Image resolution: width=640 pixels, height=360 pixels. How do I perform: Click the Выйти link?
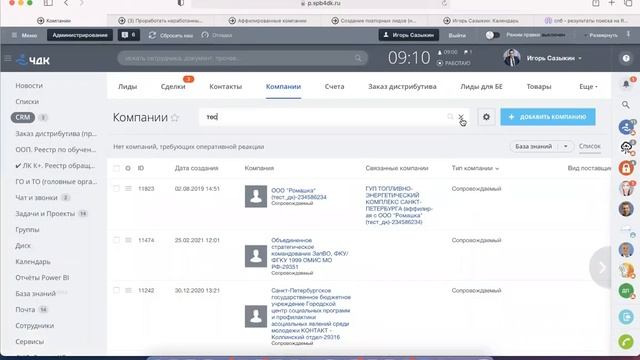coord(457,36)
